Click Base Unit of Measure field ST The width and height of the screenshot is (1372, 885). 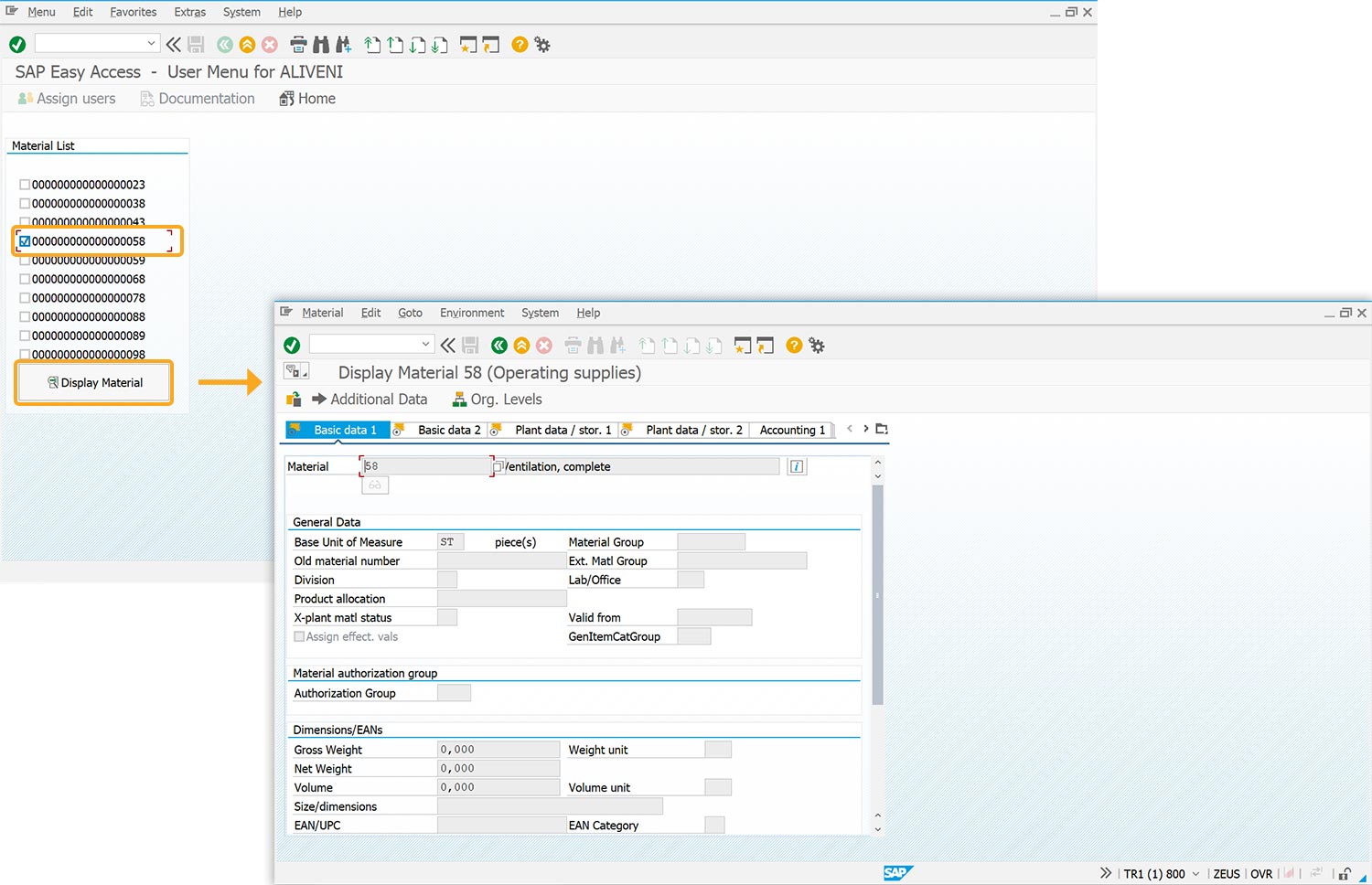[451, 542]
